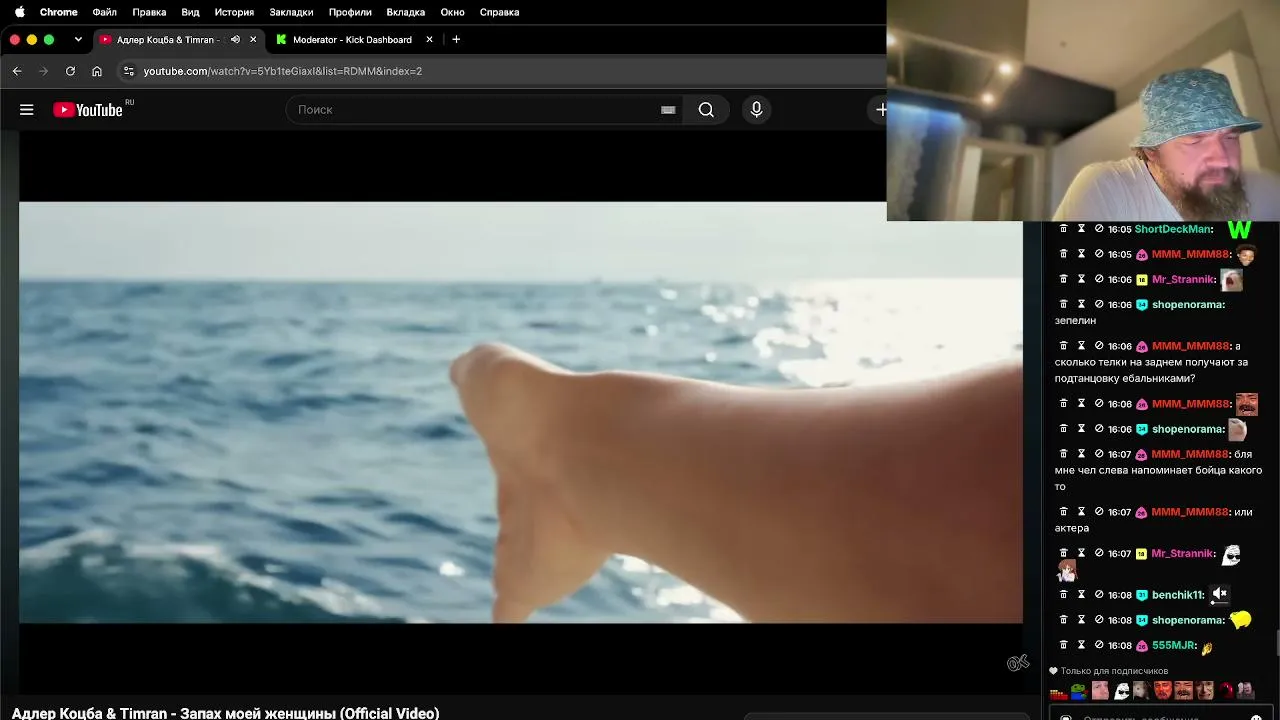Reload the YouTube page
Image resolution: width=1280 pixels, height=720 pixels.
70,71
